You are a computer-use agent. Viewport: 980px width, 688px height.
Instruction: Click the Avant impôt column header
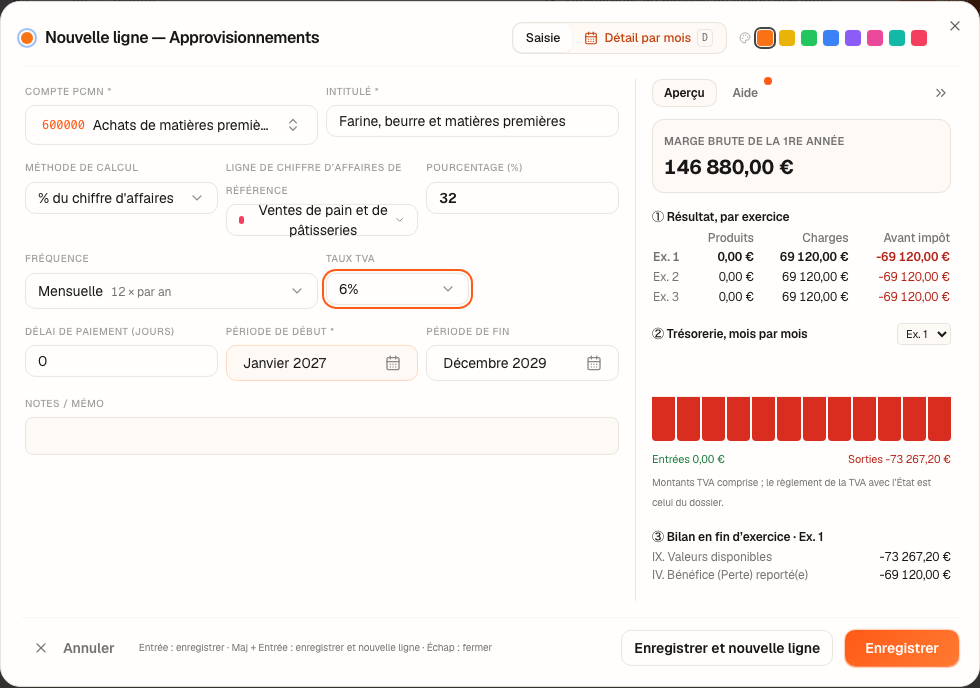(x=916, y=237)
